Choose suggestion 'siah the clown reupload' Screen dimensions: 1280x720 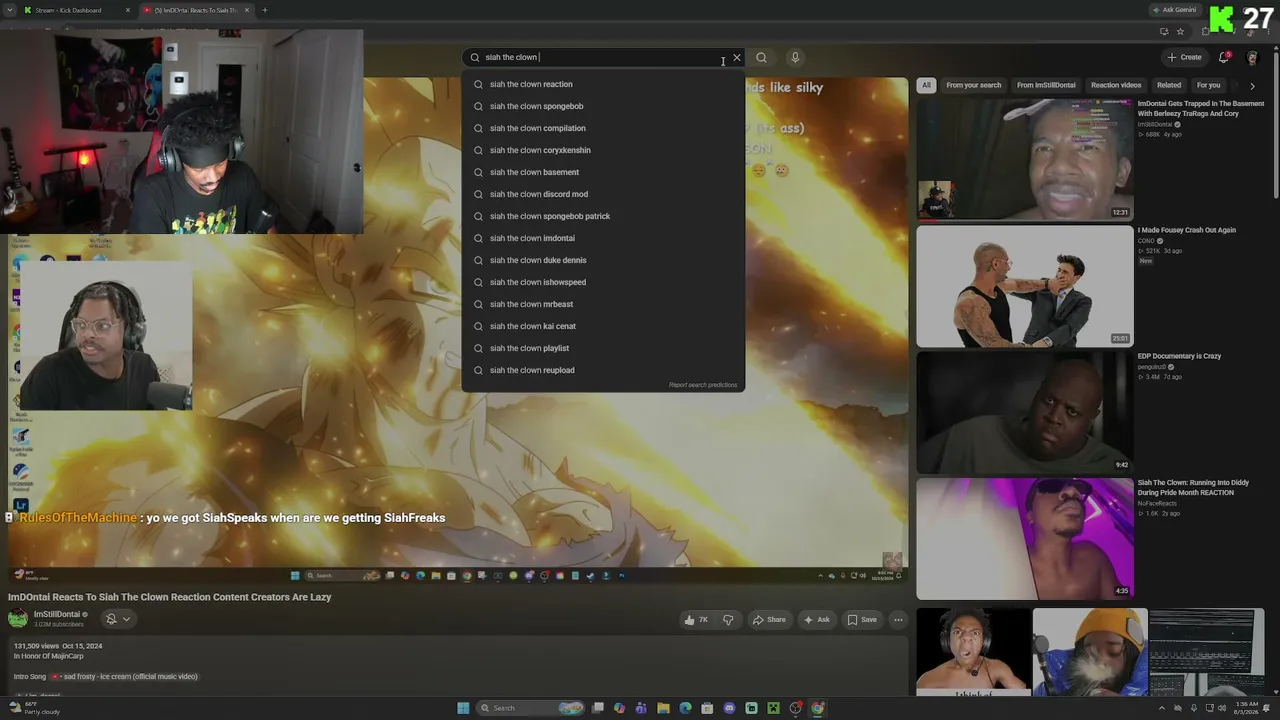[603, 370]
